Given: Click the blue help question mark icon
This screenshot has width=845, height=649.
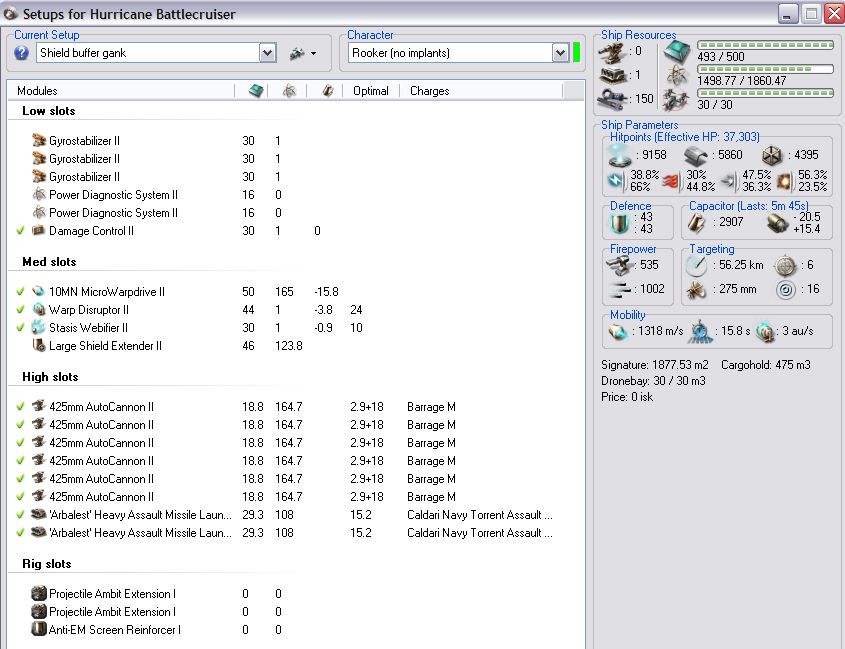Looking at the screenshot, I should click(22, 53).
